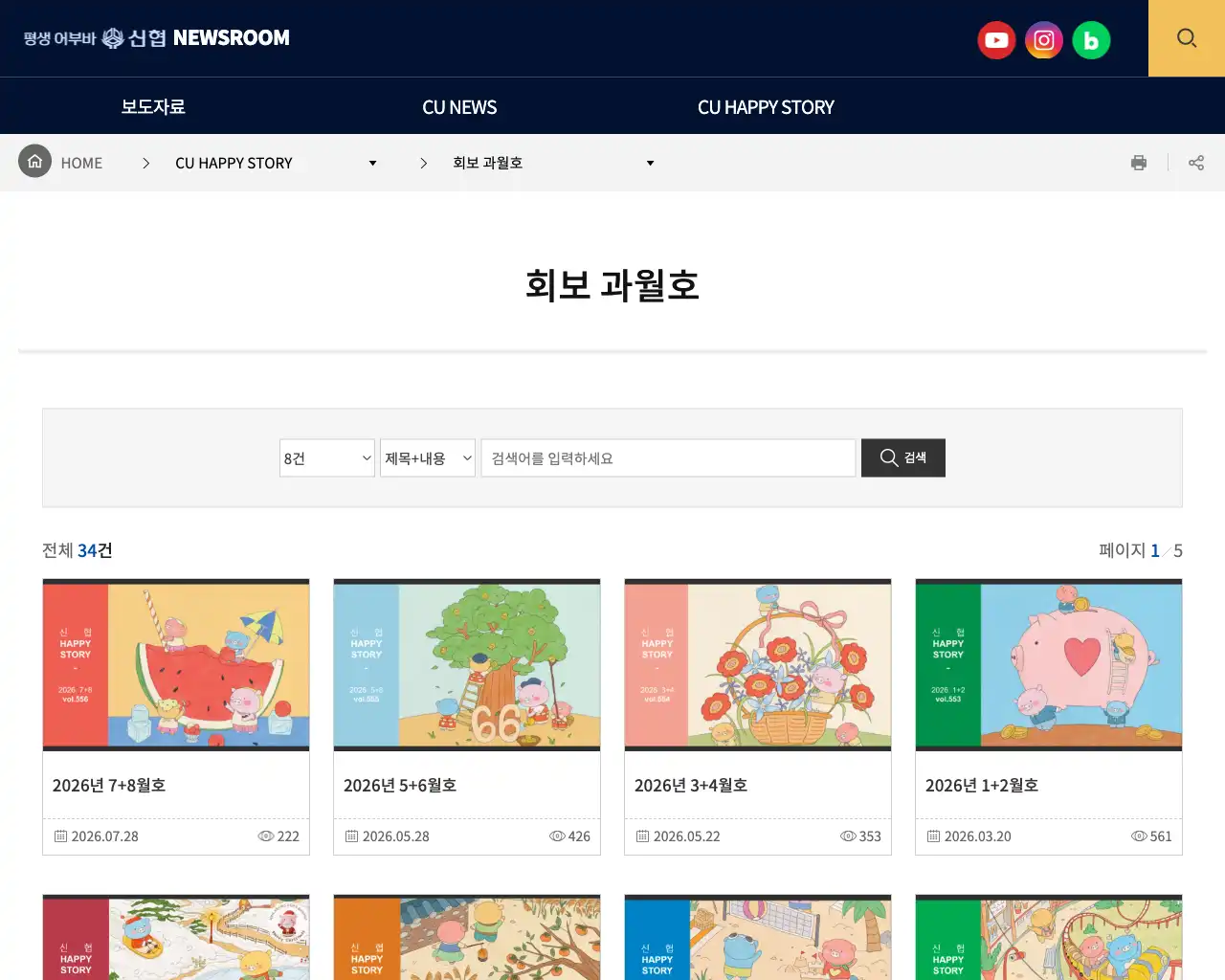The height and width of the screenshot is (980, 1225).
Task: Open the 2026년 5+6월호 title link
Action: tap(400, 786)
